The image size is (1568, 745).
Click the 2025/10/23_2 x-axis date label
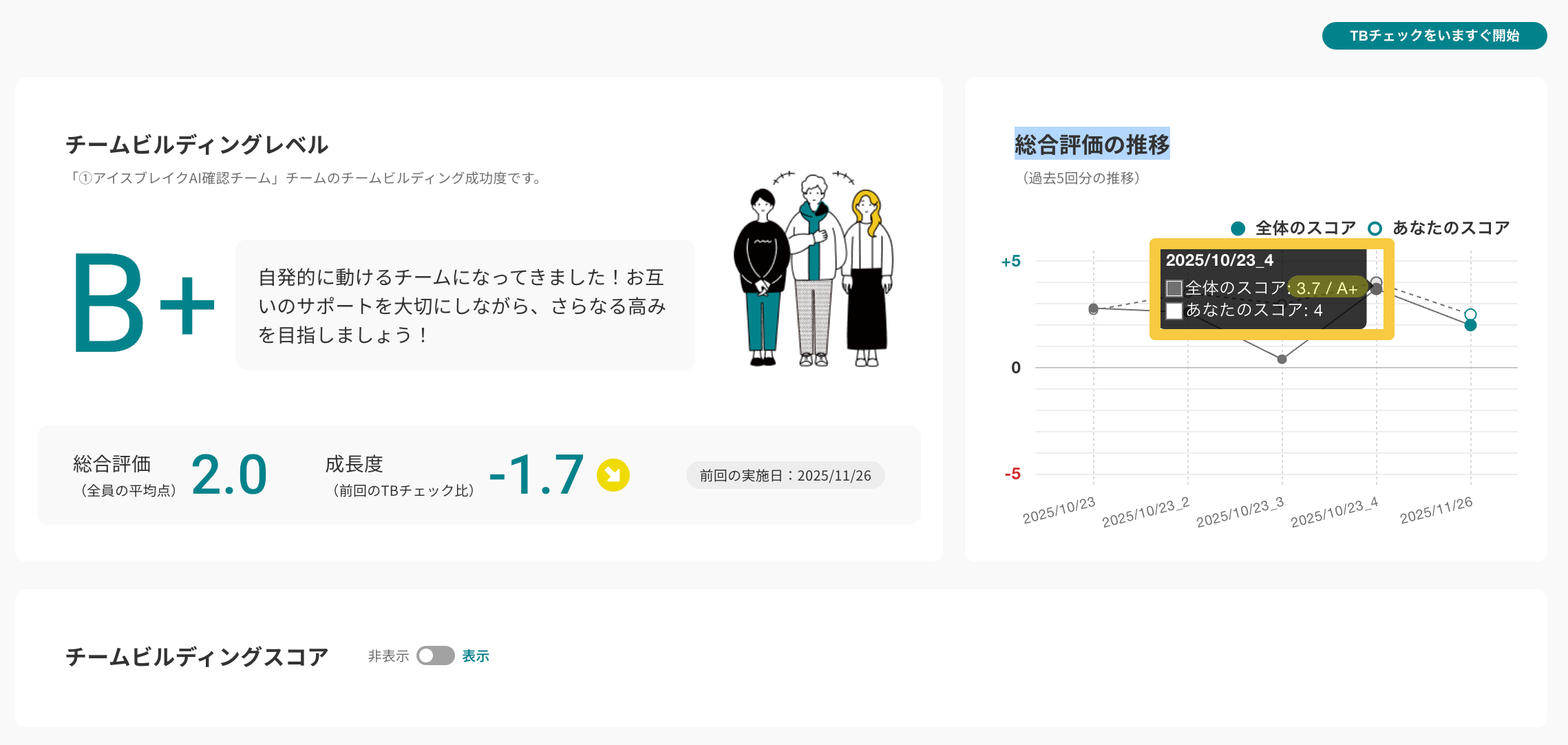point(1145,514)
